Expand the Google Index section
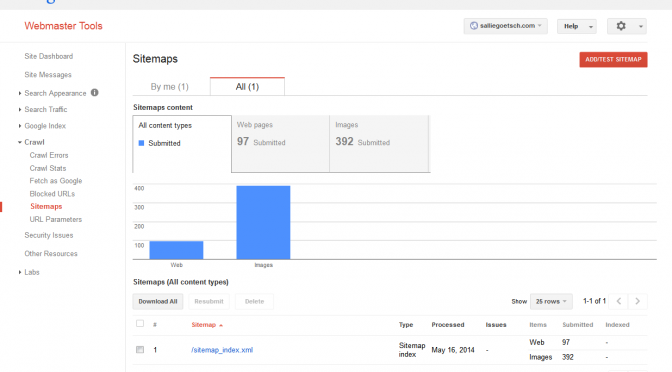This screenshot has height=372, width=672. pos(20,126)
